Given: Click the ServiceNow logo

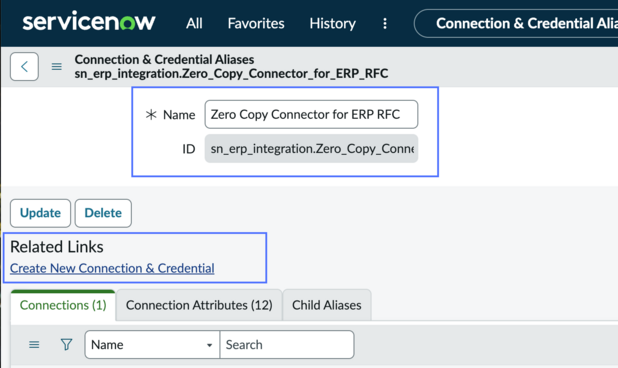Looking at the screenshot, I should [89, 22].
